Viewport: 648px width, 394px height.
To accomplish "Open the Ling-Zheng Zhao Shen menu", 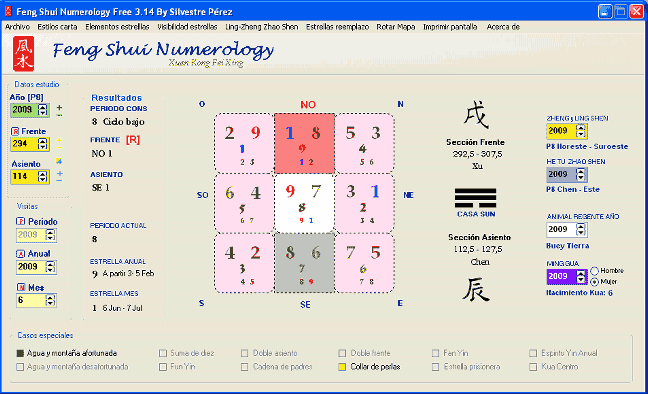I will (262, 27).
